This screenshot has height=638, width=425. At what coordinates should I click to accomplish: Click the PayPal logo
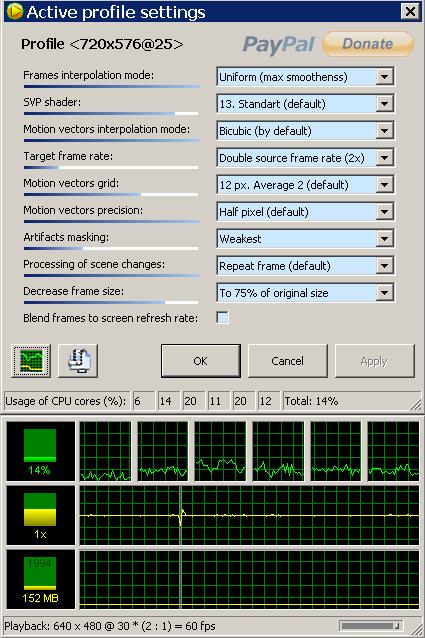pos(279,44)
